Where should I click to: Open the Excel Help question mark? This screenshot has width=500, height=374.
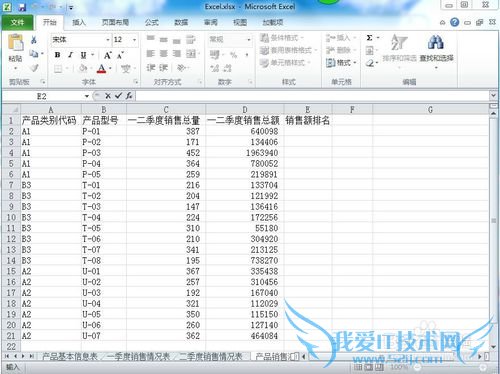454,22
